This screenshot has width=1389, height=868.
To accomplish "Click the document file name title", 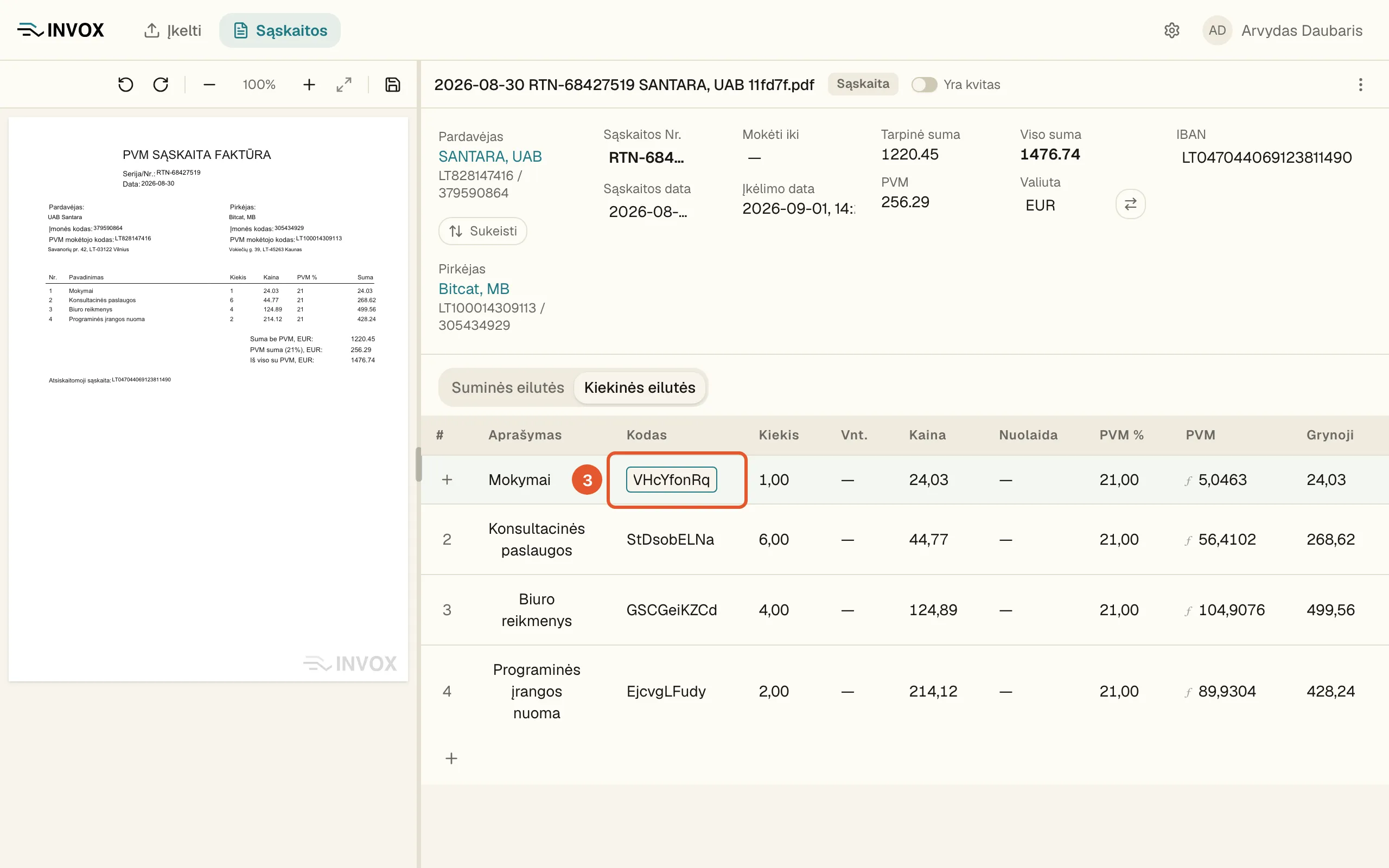I will [624, 85].
